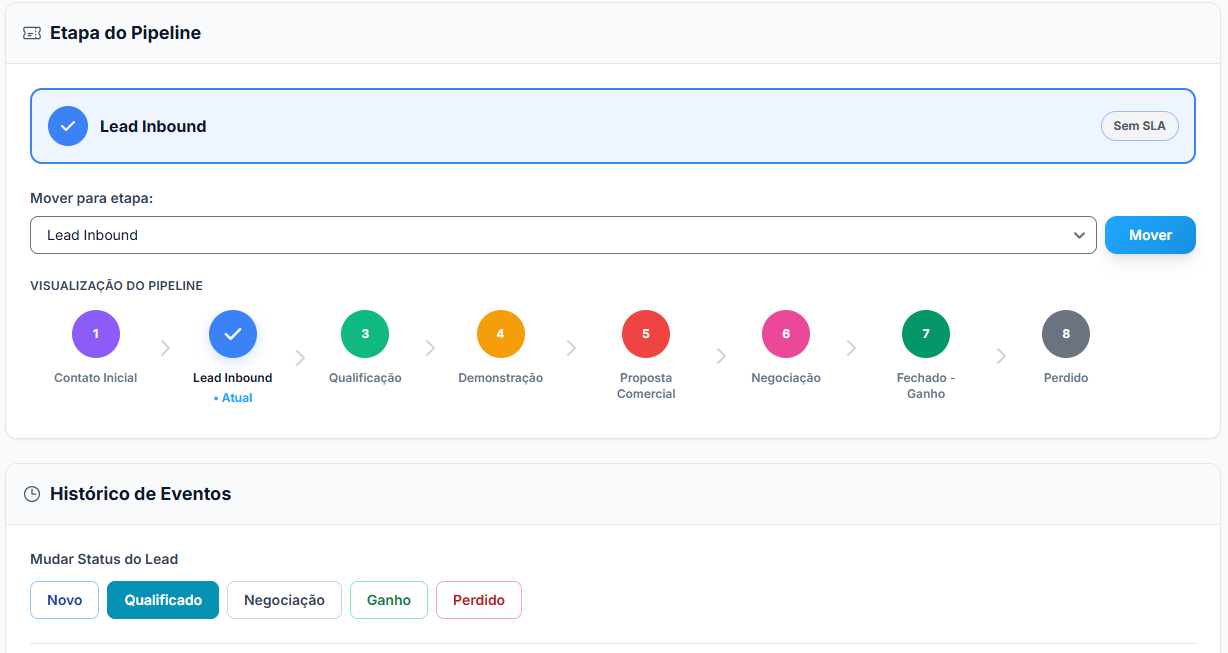1228x653 pixels.
Task: Click the Sem SLA badge
Action: tap(1140, 126)
